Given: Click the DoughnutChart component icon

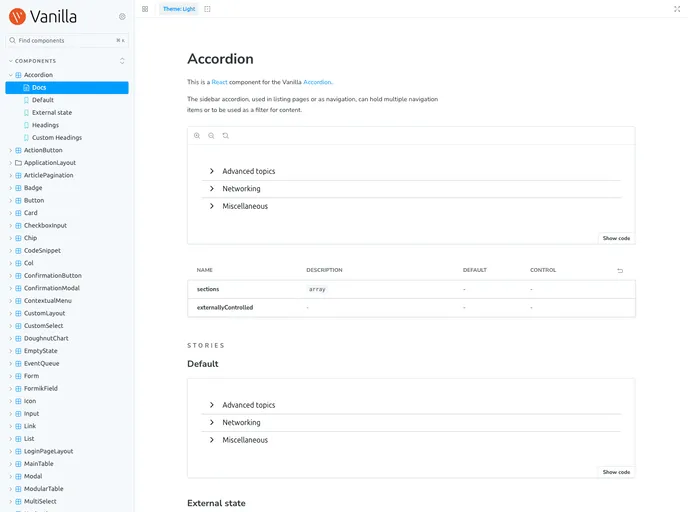Looking at the screenshot, I should click(18, 338).
